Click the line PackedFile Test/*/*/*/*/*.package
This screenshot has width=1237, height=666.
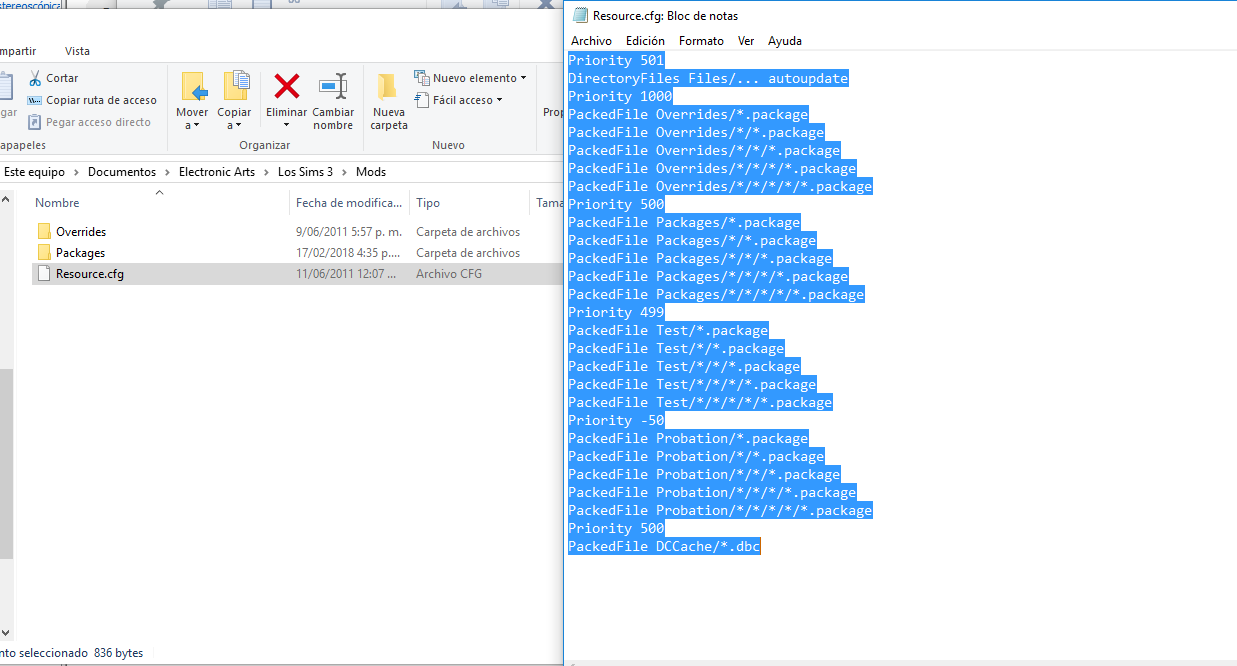pos(700,403)
